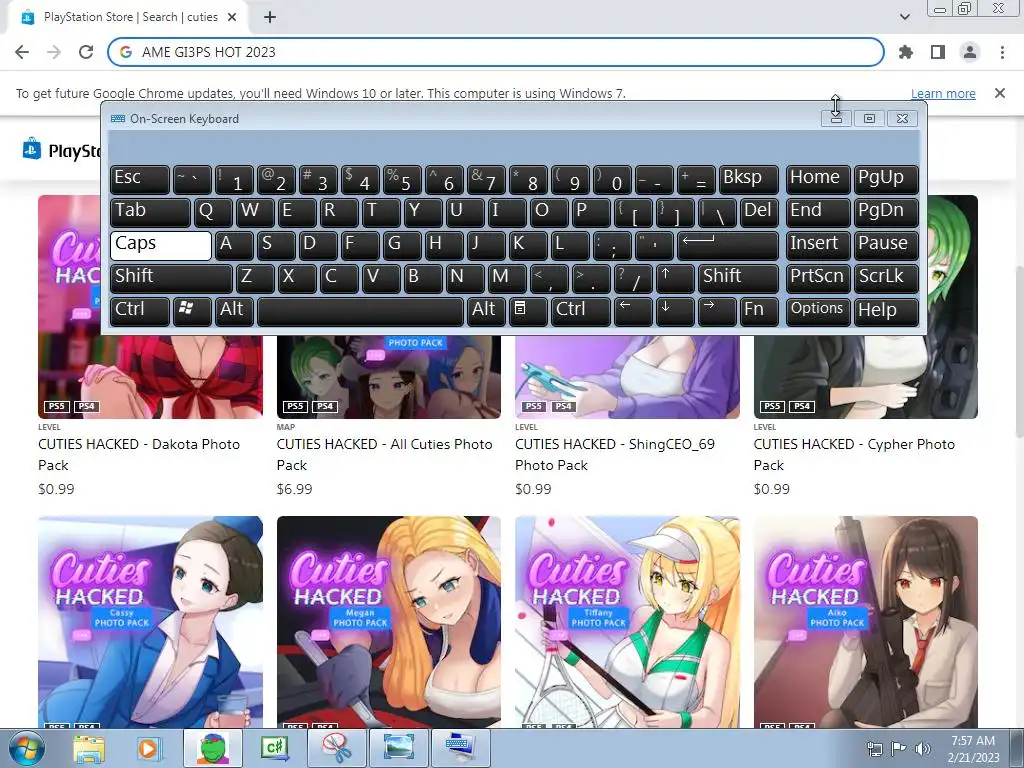Open the Cassy Photo Pack thumbnail
The width and height of the screenshot is (1024, 768).
coord(150,622)
